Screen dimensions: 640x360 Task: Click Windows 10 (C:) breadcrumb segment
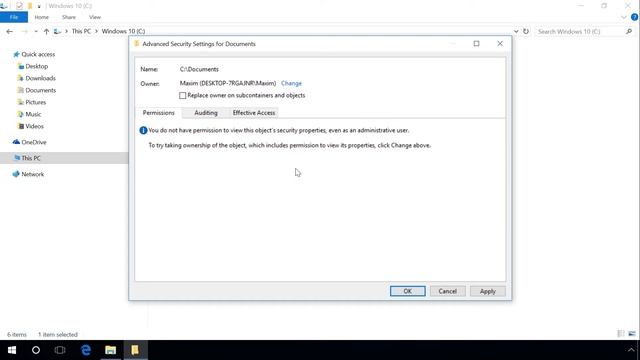[123, 31]
